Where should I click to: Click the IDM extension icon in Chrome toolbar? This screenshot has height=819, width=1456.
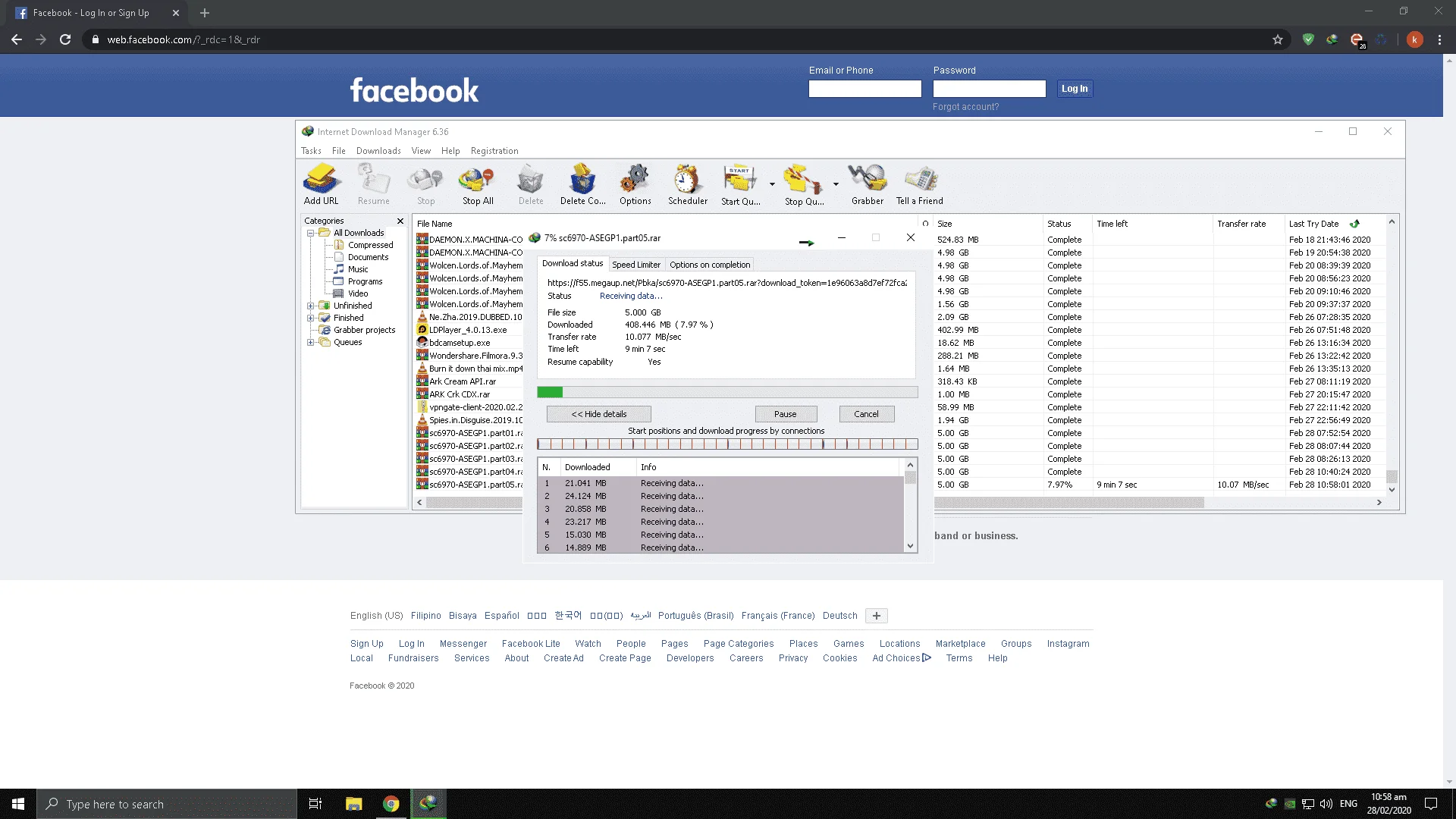pos(1332,39)
